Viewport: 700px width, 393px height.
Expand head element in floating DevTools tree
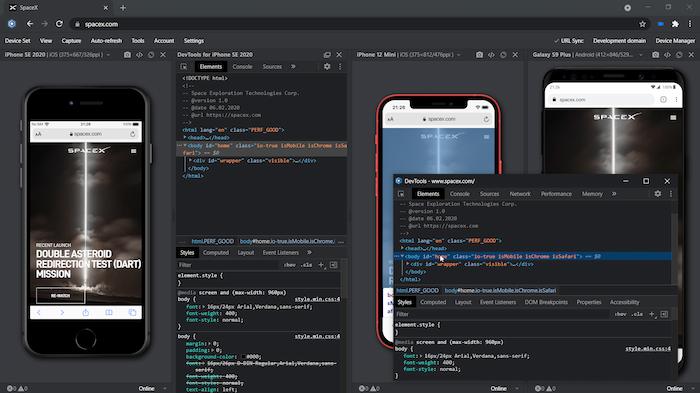coord(402,248)
